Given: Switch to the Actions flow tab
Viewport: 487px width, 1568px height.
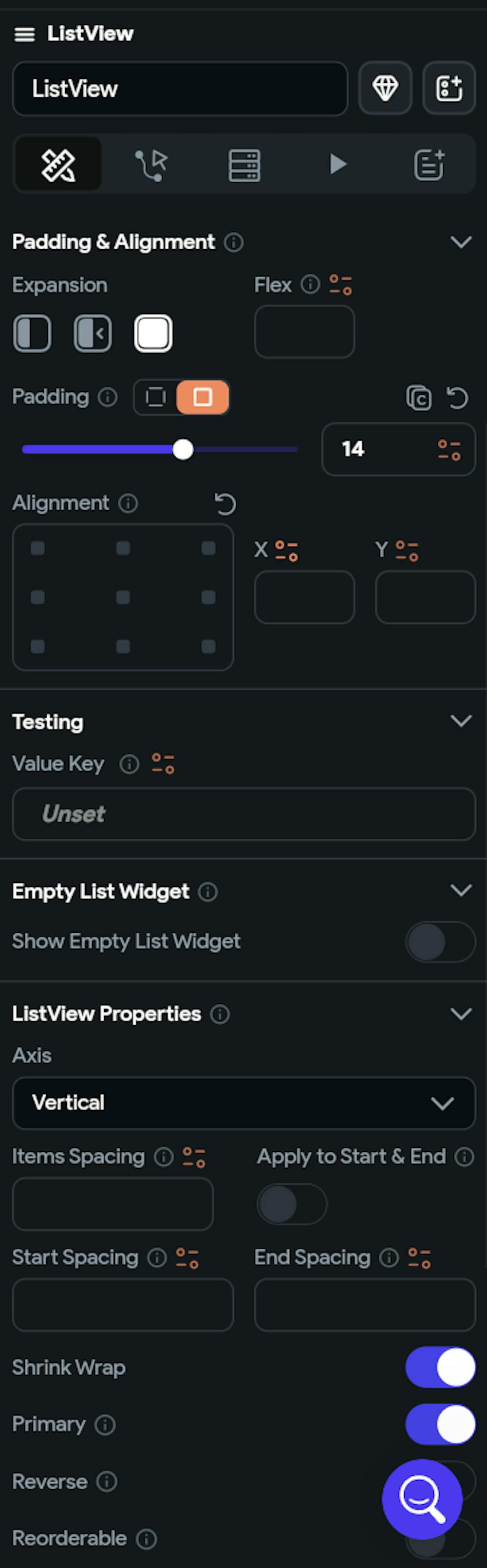Looking at the screenshot, I should pyautogui.click(x=151, y=165).
